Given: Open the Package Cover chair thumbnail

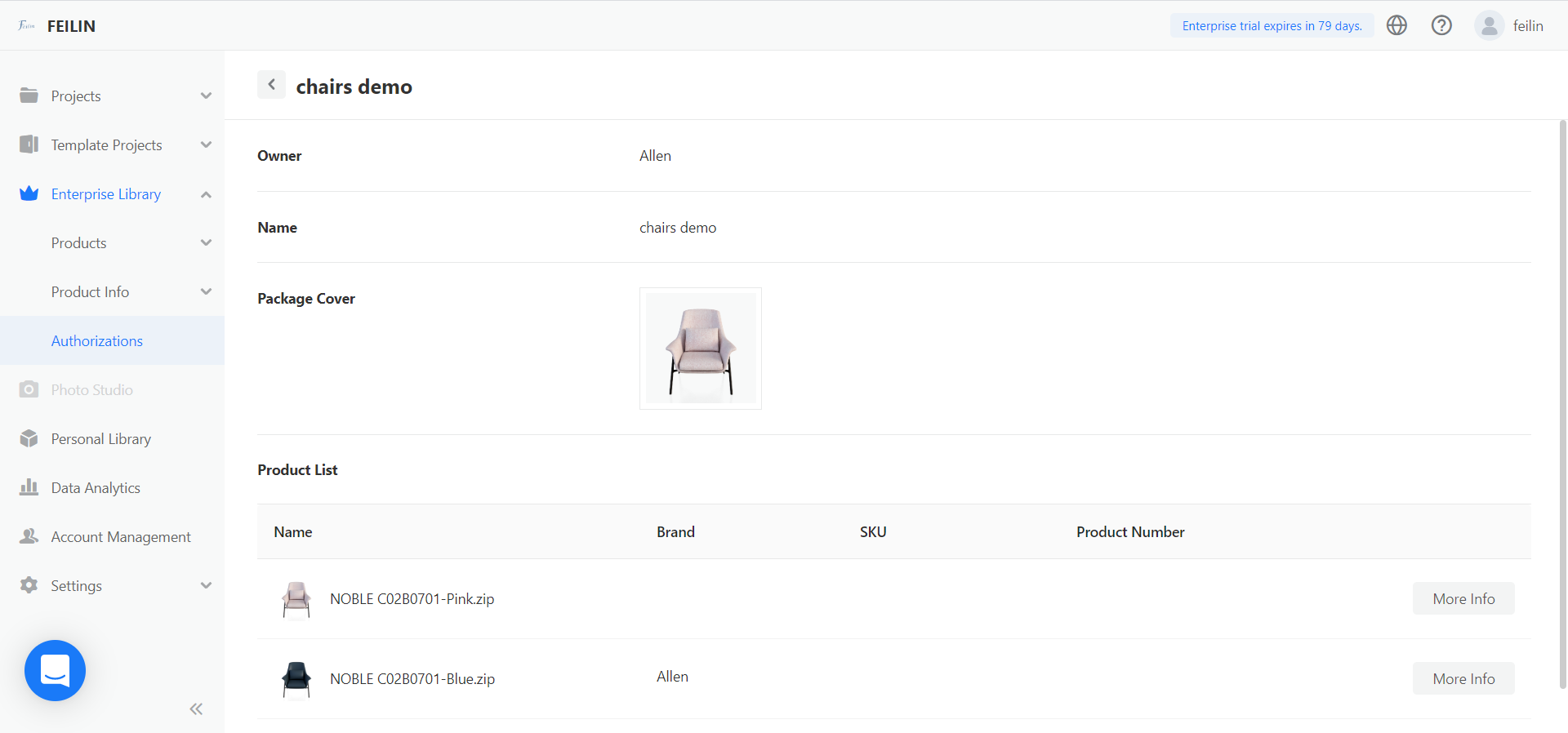Looking at the screenshot, I should [x=700, y=349].
